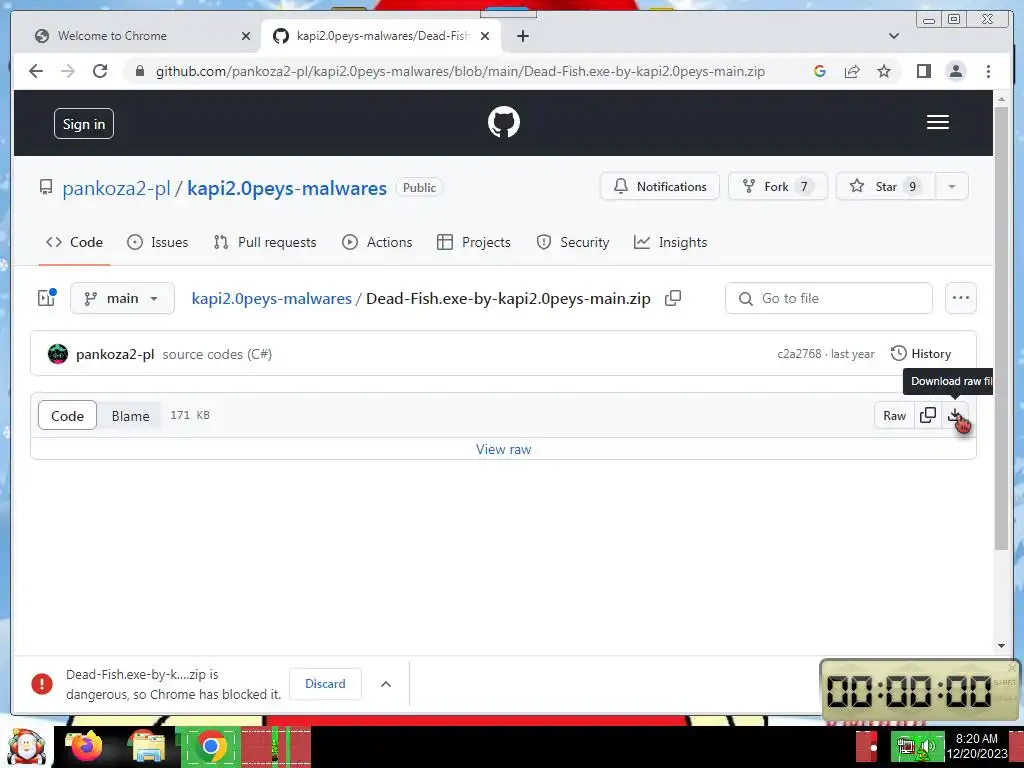Click the View raw link
The image size is (1024, 768).
tap(504, 449)
